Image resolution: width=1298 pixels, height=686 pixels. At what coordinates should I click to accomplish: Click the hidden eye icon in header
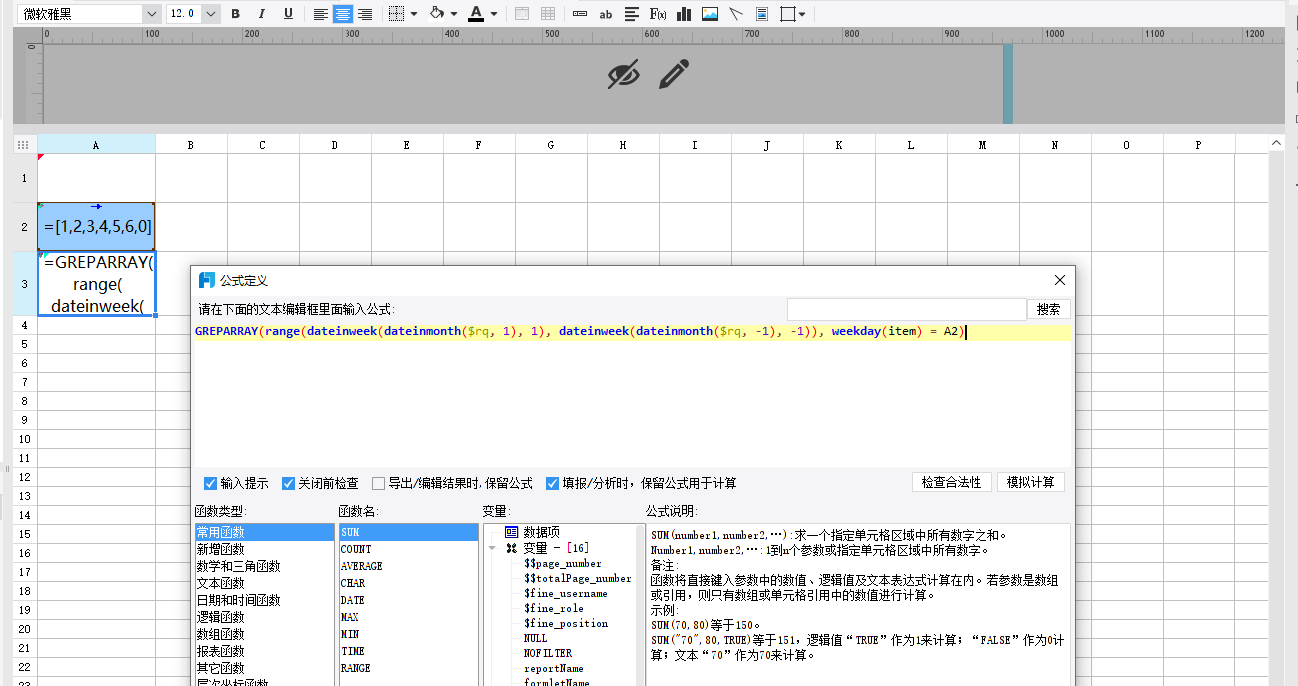point(624,74)
